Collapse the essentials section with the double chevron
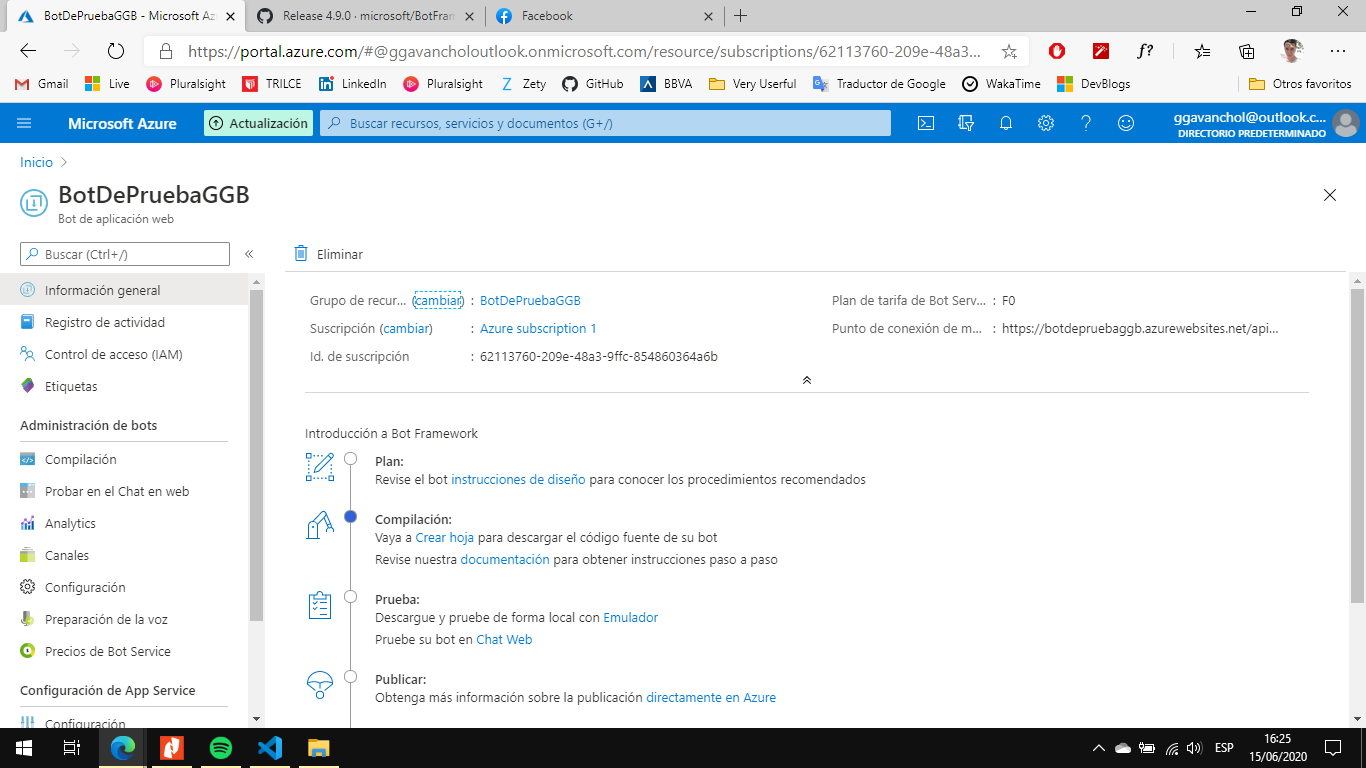 point(807,380)
